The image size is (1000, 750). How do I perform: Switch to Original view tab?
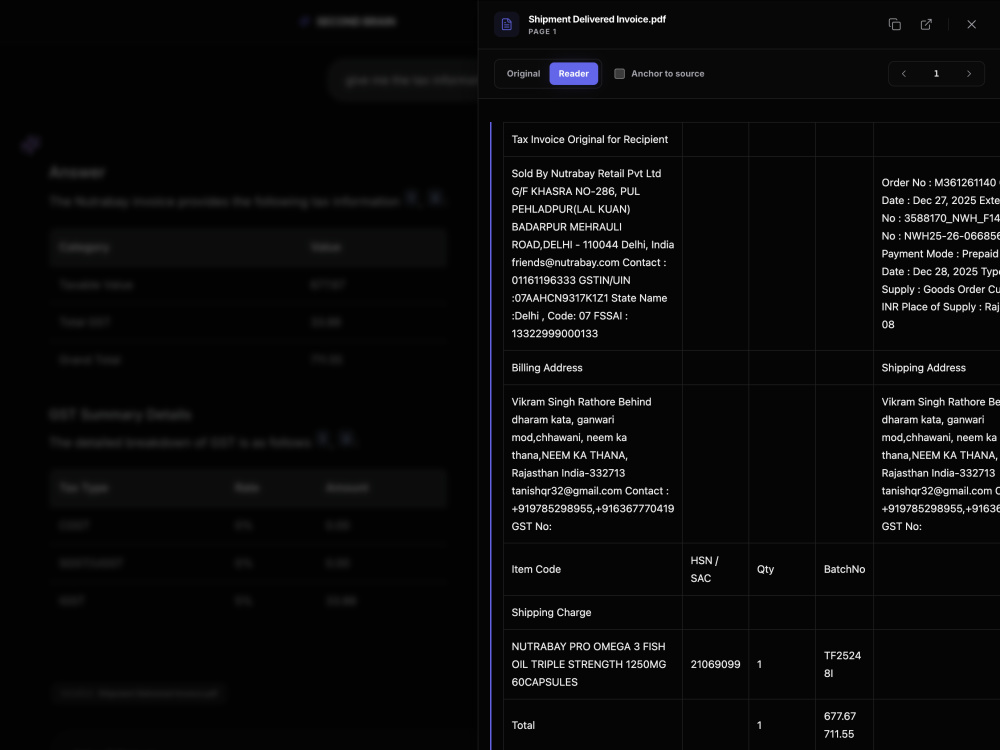tap(523, 73)
